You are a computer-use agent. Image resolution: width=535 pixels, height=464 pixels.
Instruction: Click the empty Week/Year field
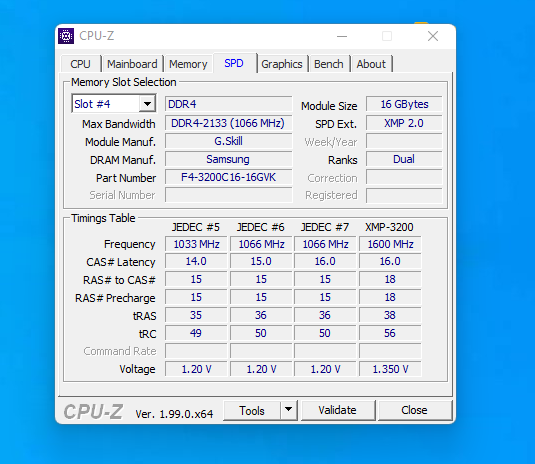(404, 141)
